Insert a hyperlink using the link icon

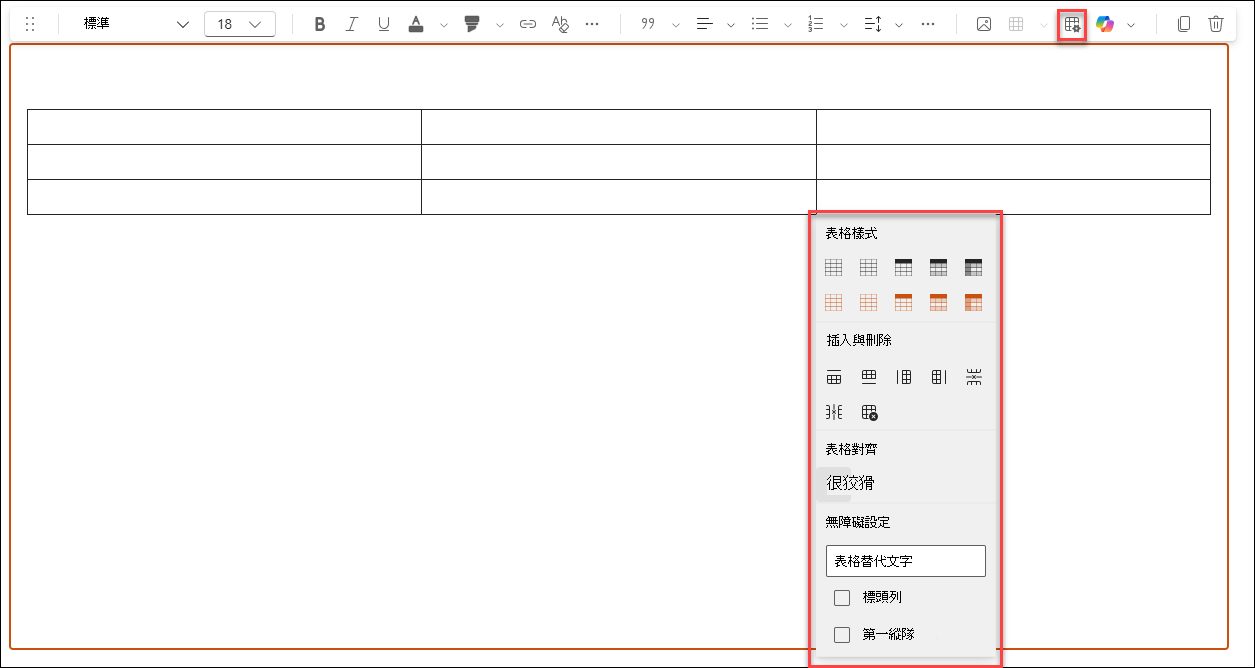click(x=528, y=25)
